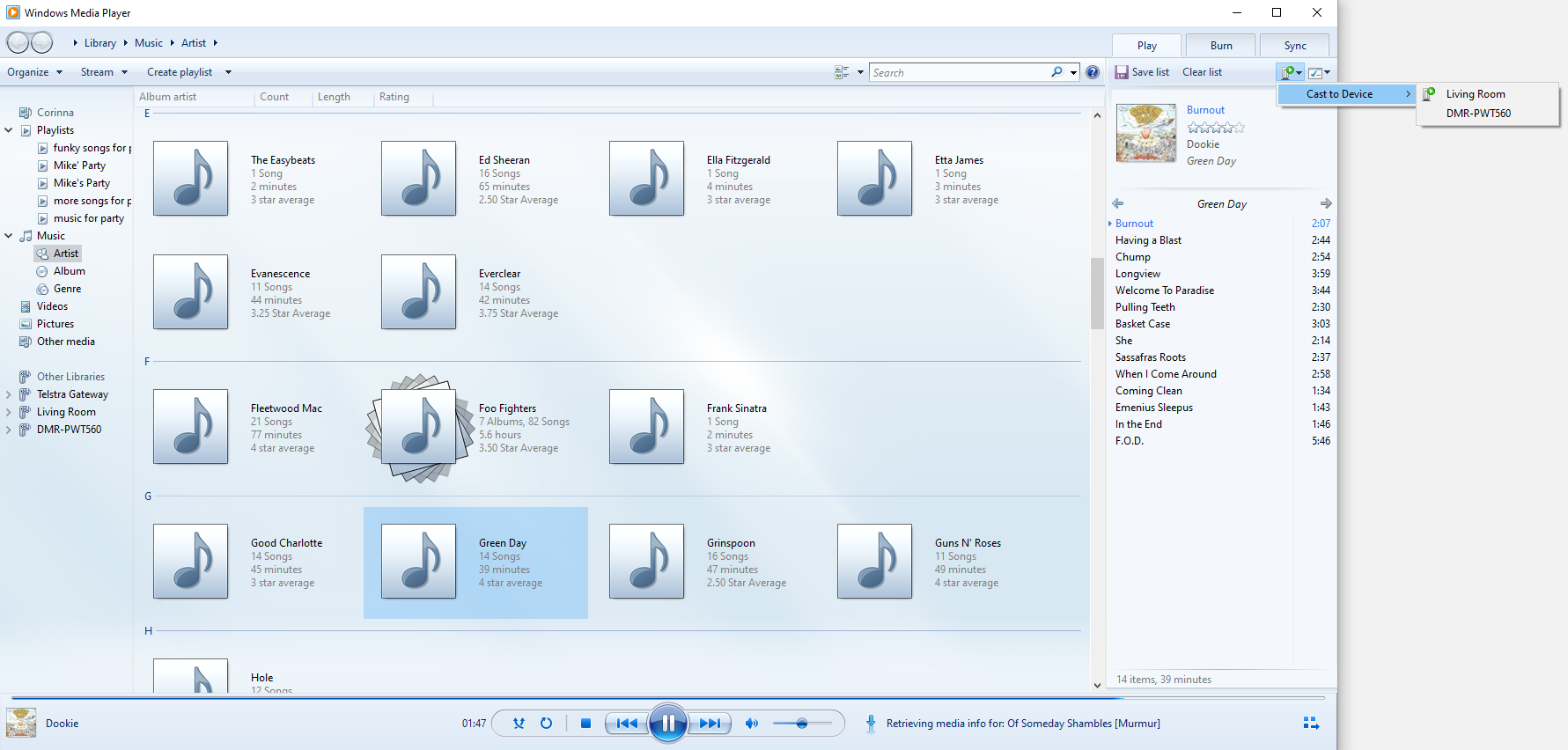
Task: Select the Evanescence artist icon
Action: pos(190,291)
